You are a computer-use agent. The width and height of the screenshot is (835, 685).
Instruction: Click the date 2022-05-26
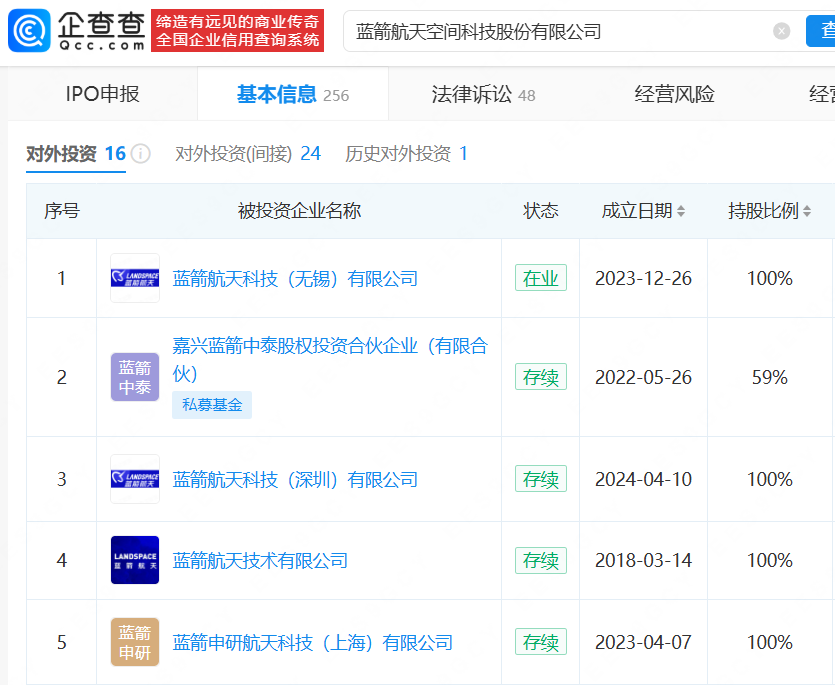(x=643, y=377)
